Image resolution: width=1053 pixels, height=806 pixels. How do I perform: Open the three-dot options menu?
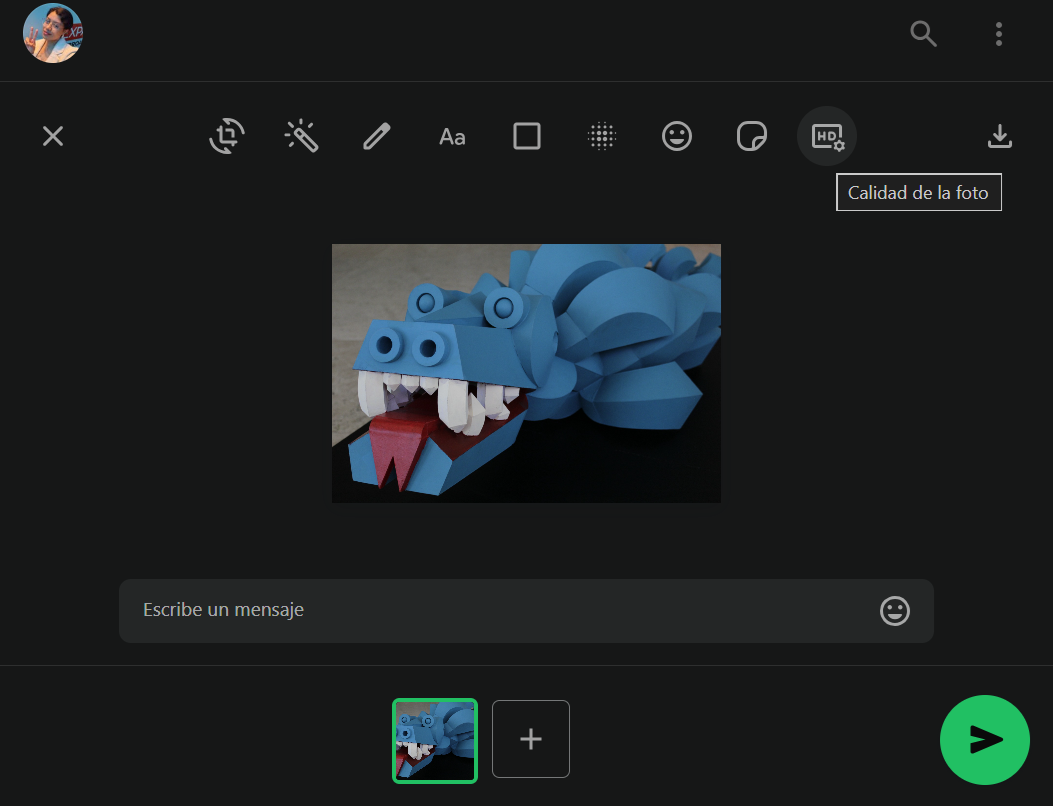coord(998,34)
